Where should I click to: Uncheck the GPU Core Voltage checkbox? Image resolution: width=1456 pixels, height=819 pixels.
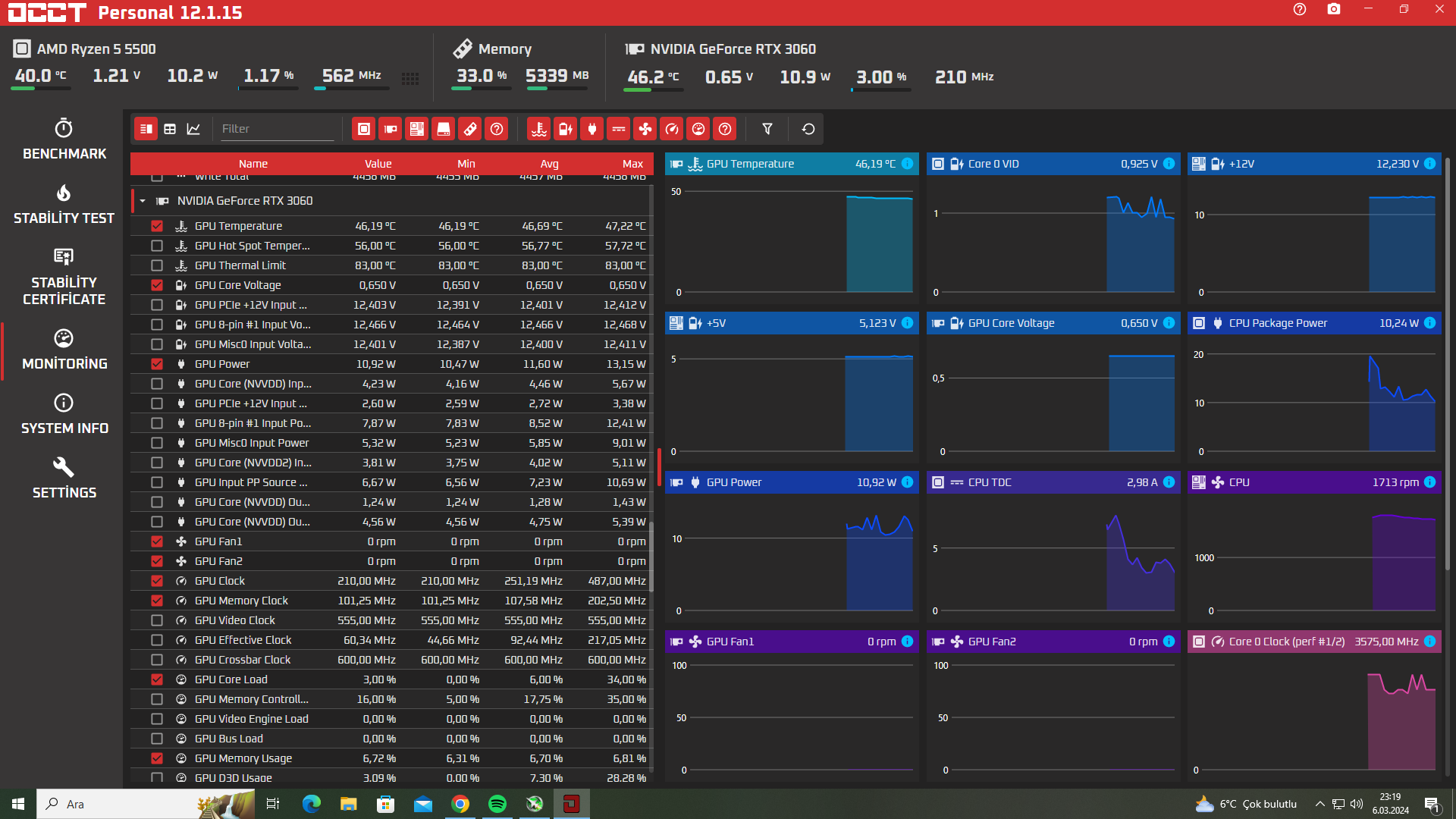click(157, 285)
